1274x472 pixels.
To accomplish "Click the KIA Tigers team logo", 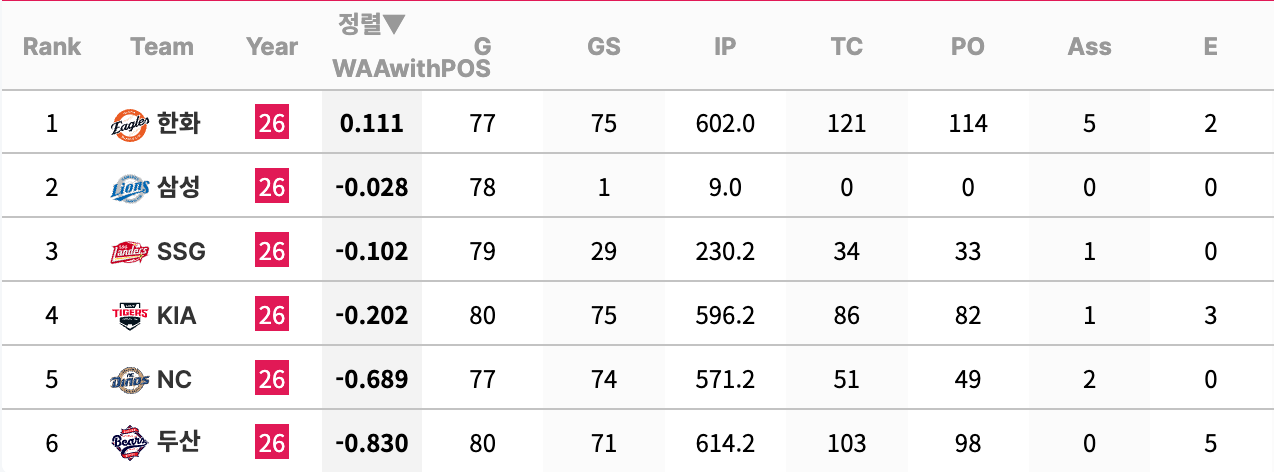I will coord(130,316).
